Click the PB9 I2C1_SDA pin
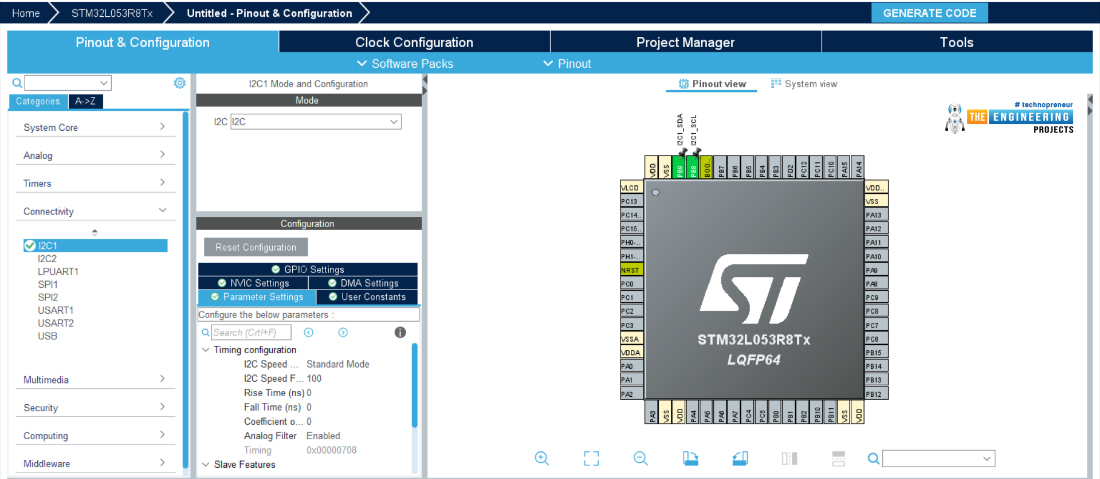The height and width of the screenshot is (479, 1100). pyautogui.click(x=679, y=166)
